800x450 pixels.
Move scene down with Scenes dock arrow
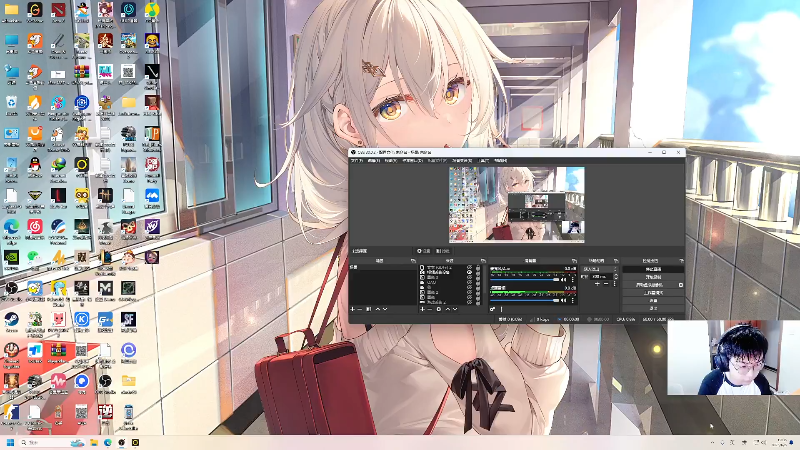coord(385,309)
